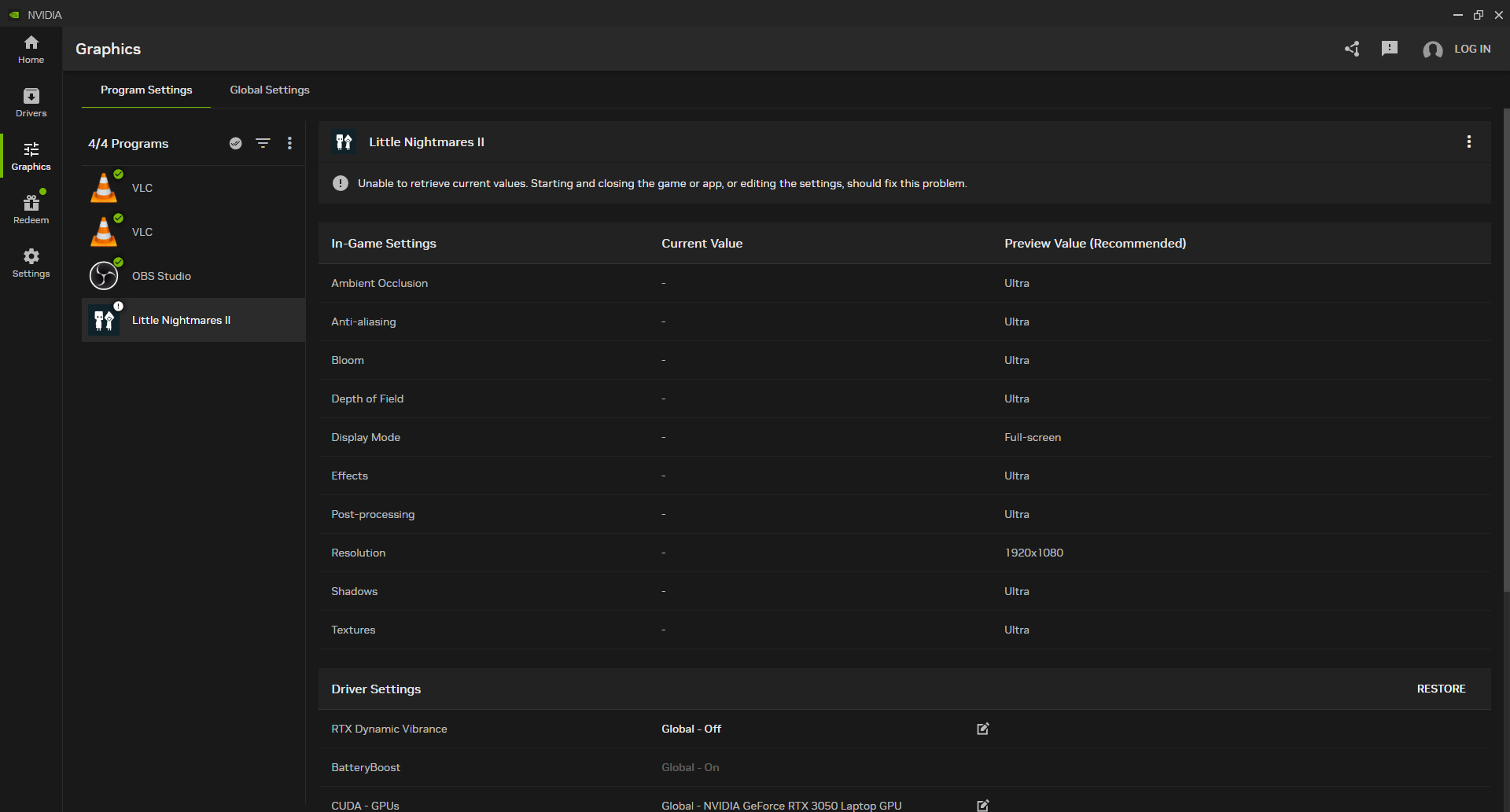Click the Ambient Occlusion row label
This screenshot has height=812, width=1510.
(x=379, y=283)
